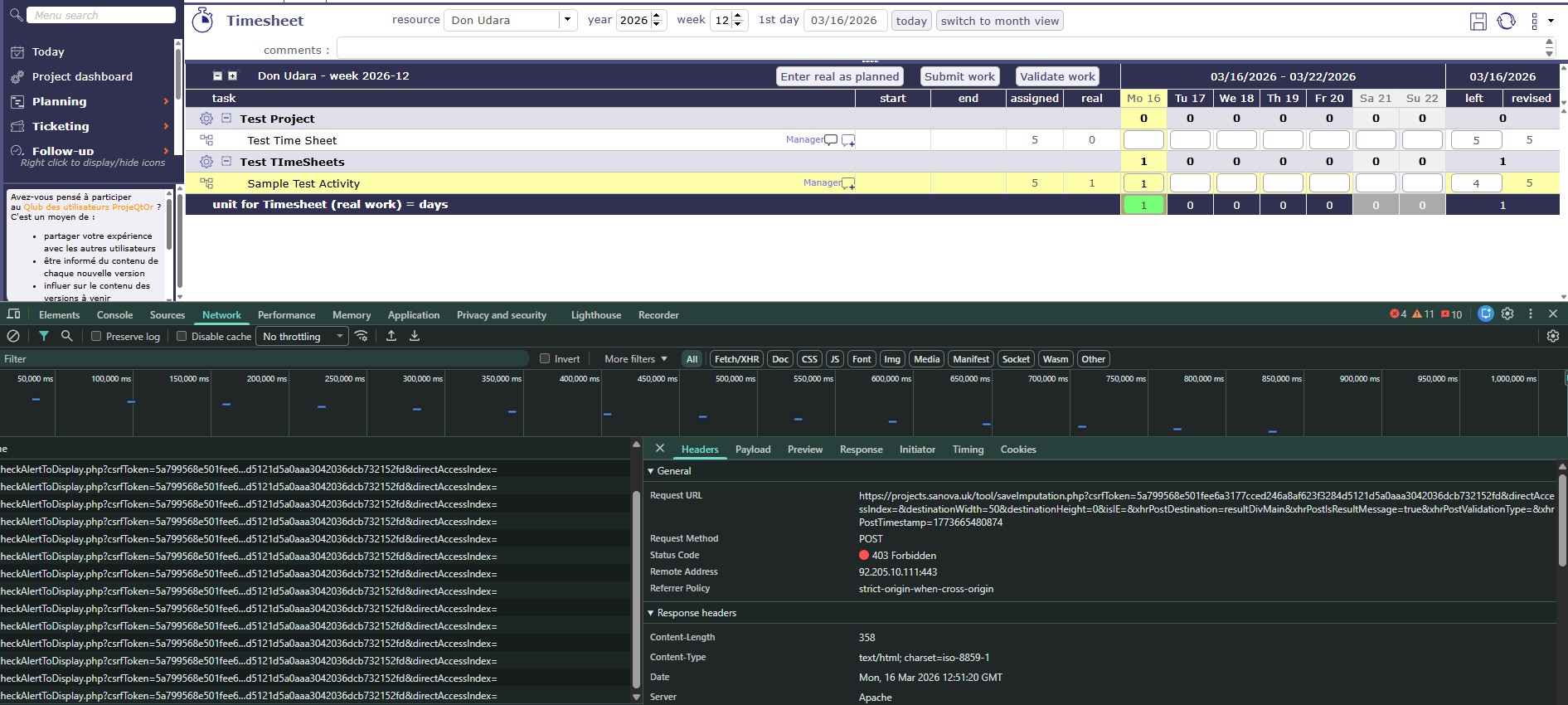Click the Submit work button
The height and width of the screenshot is (705, 1568).
(x=959, y=76)
